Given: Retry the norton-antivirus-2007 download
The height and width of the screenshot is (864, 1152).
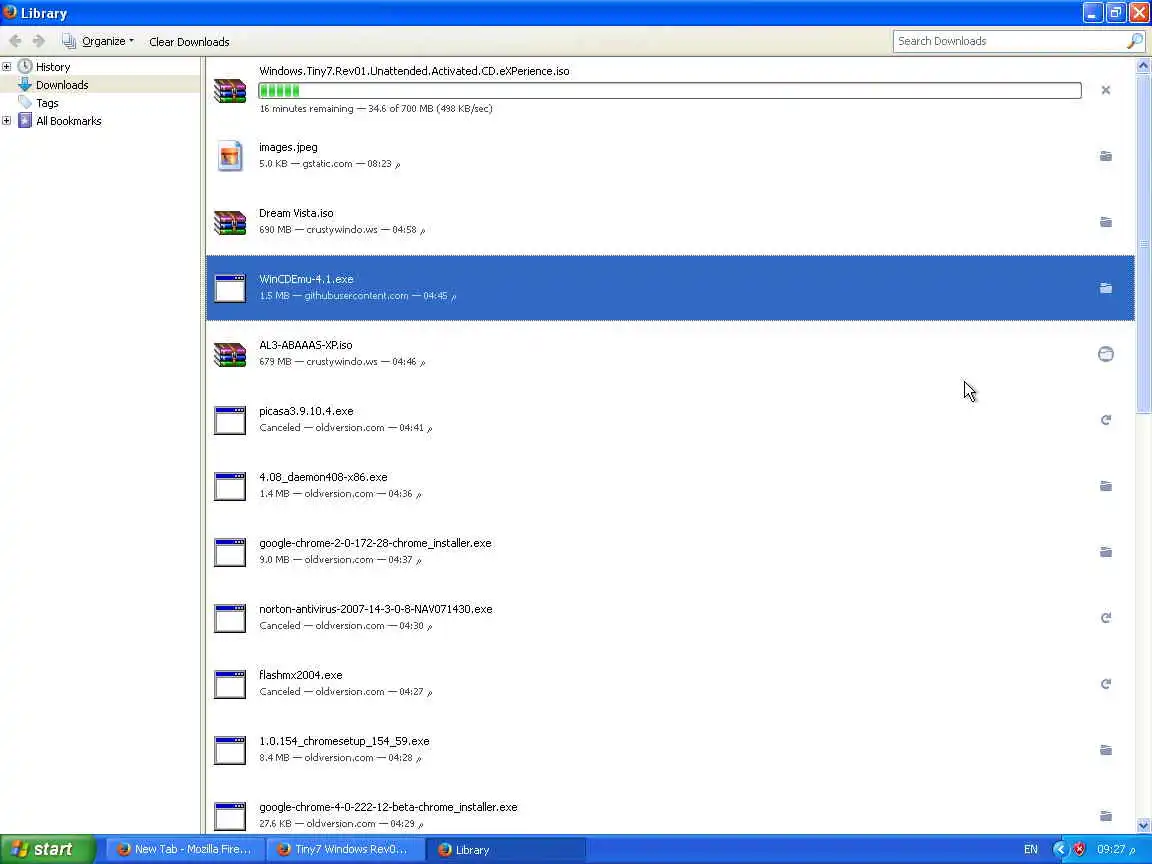Looking at the screenshot, I should [1105, 618].
